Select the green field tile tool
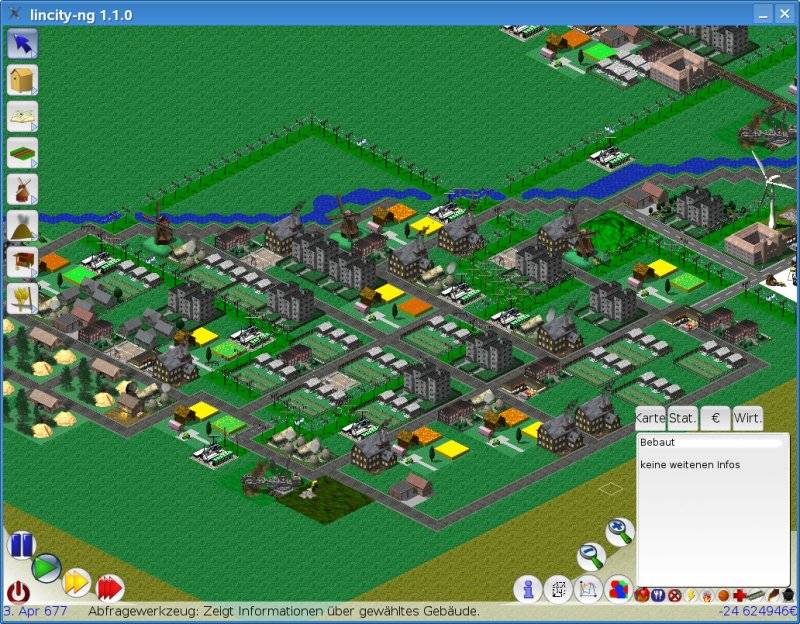 pyautogui.click(x=22, y=153)
